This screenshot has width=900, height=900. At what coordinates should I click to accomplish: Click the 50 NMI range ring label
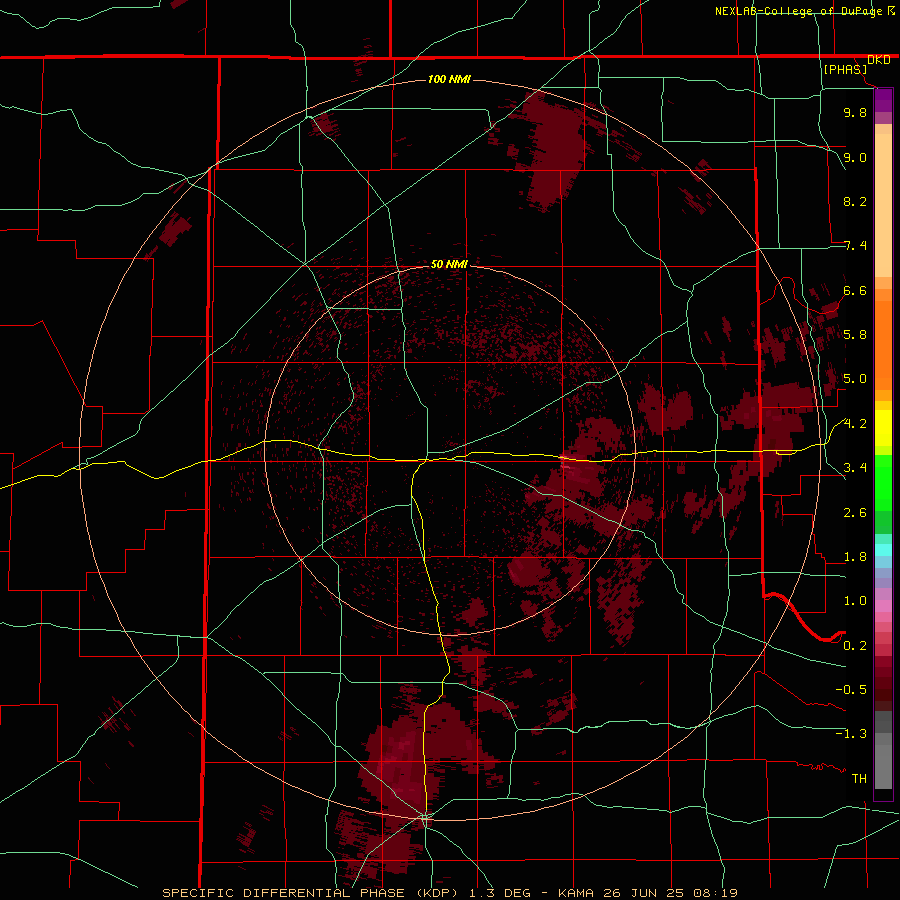[x=449, y=264]
